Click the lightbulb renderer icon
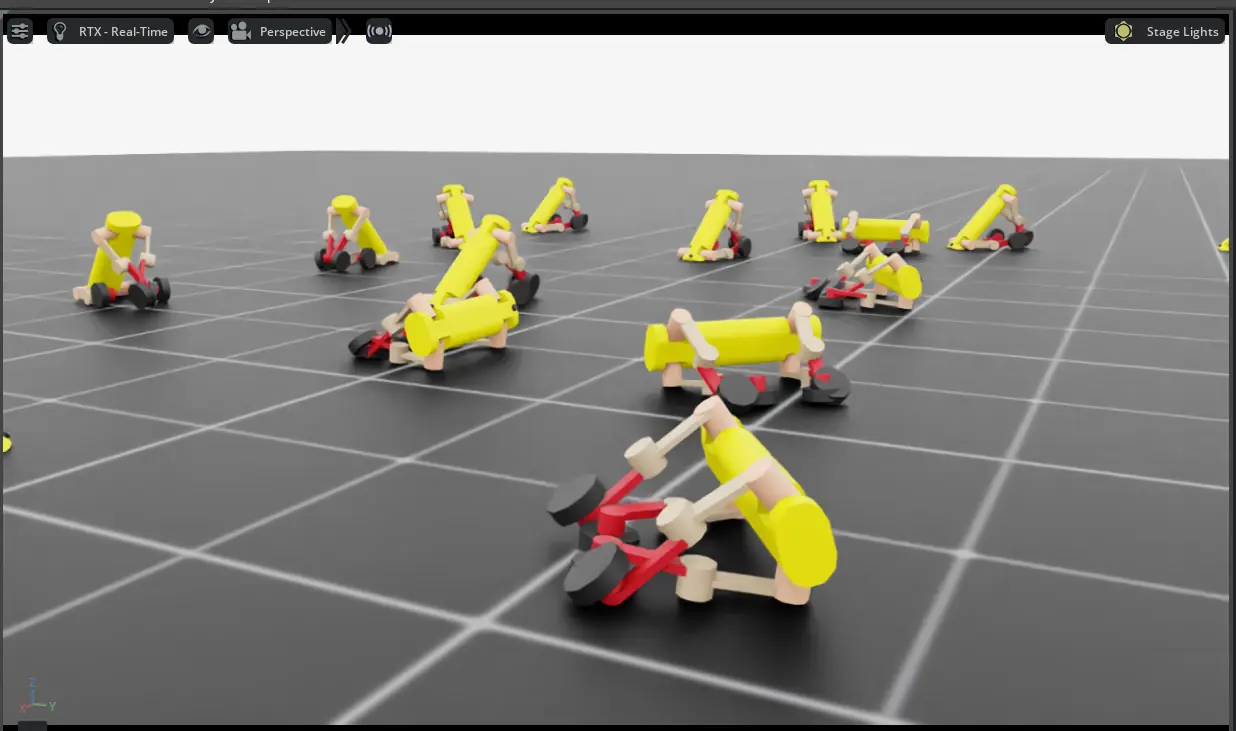This screenshot has height=731, width=1236. coord(61,31)
